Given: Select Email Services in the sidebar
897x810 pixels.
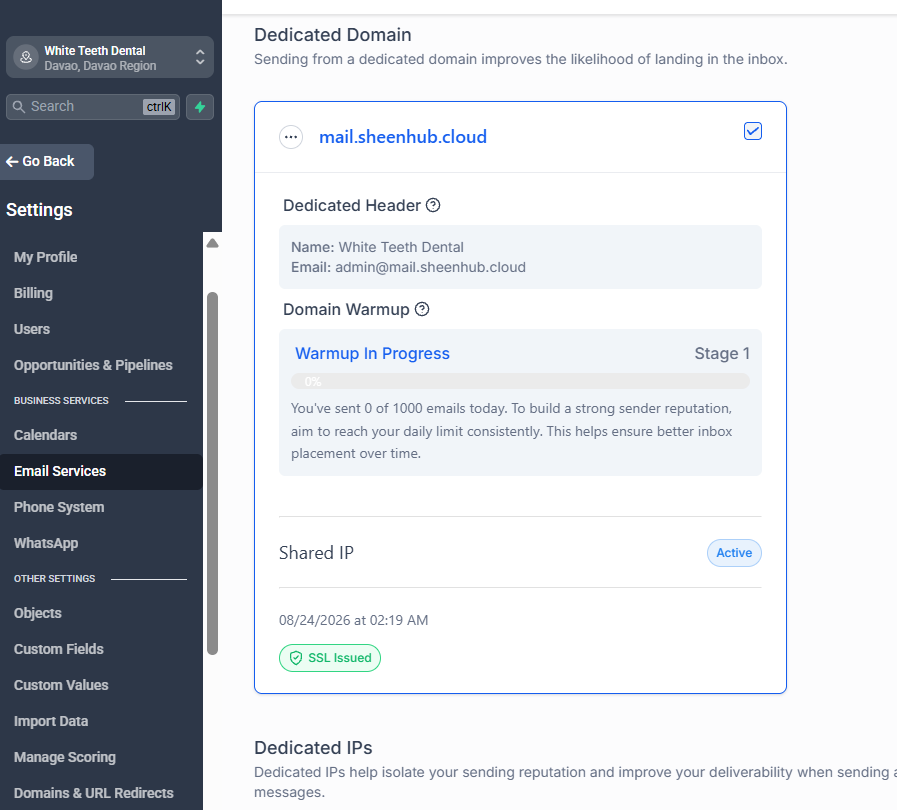Looking at the screenshot, I should point(101,471).
